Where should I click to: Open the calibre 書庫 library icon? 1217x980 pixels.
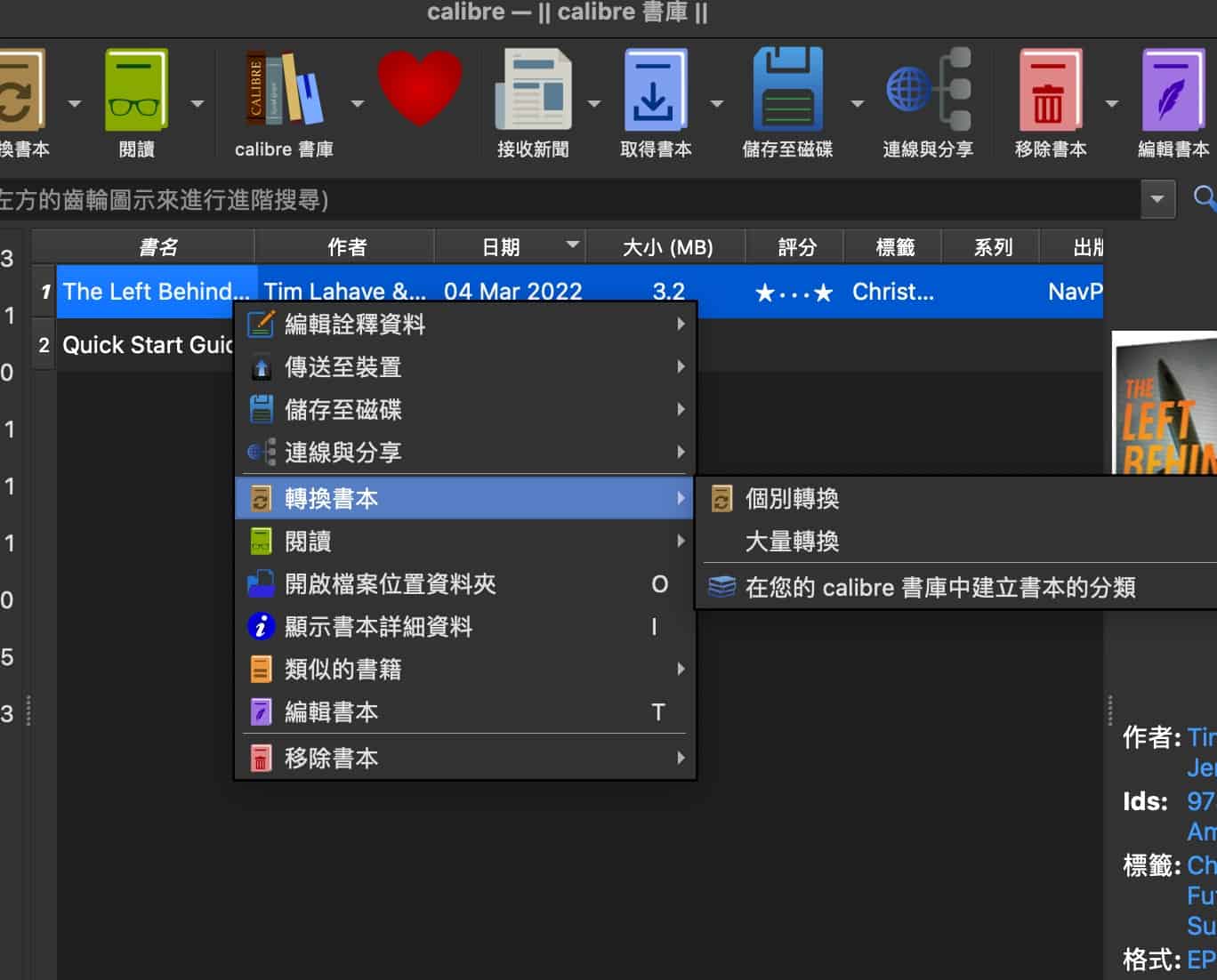click(284, 91)
